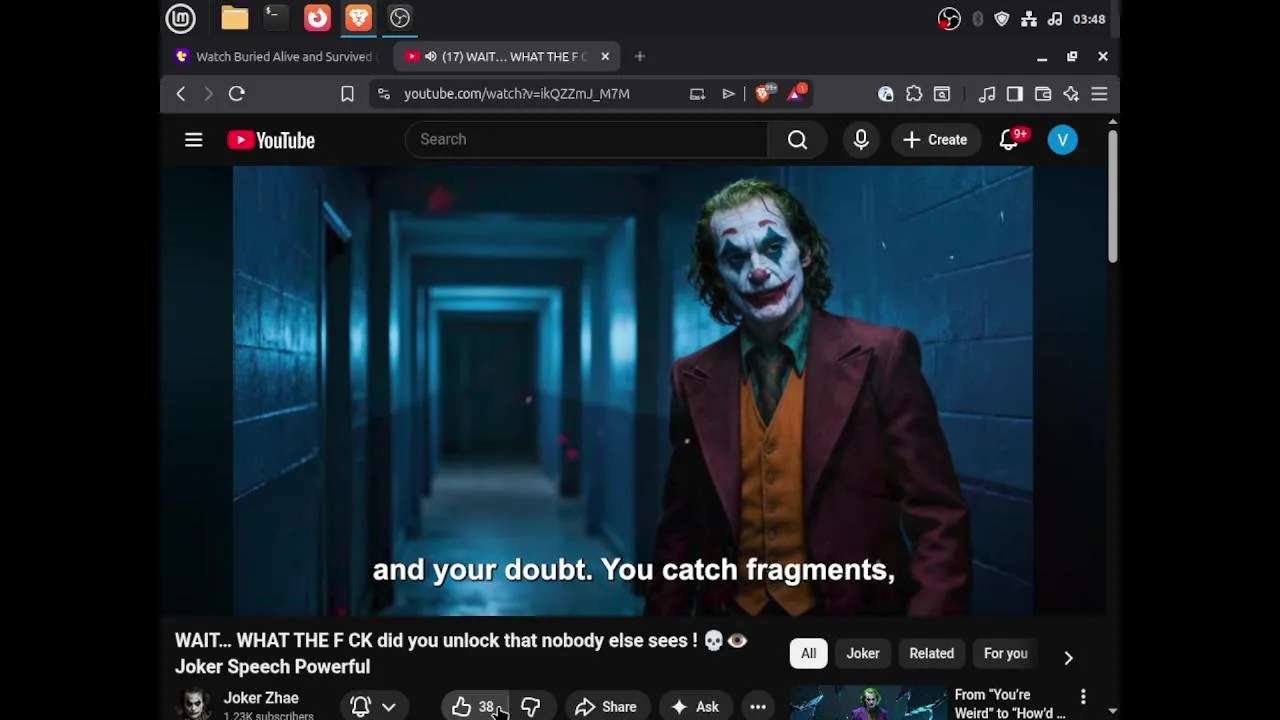Click the Brave playlist play icon
The width and height of the screenshot is (1280, 720).
click(728, 94)
